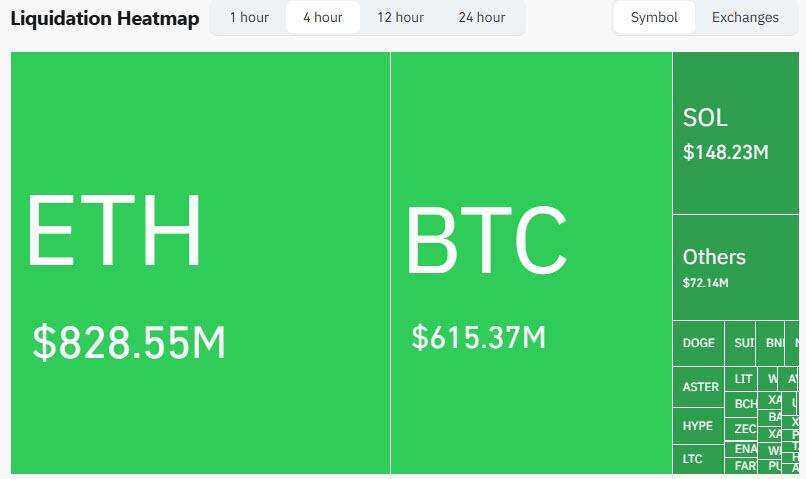Image resolution: width=806 pixels, height=479 pixels.
Task: Select the Symbol view toggle
Action: click(654, 18)
